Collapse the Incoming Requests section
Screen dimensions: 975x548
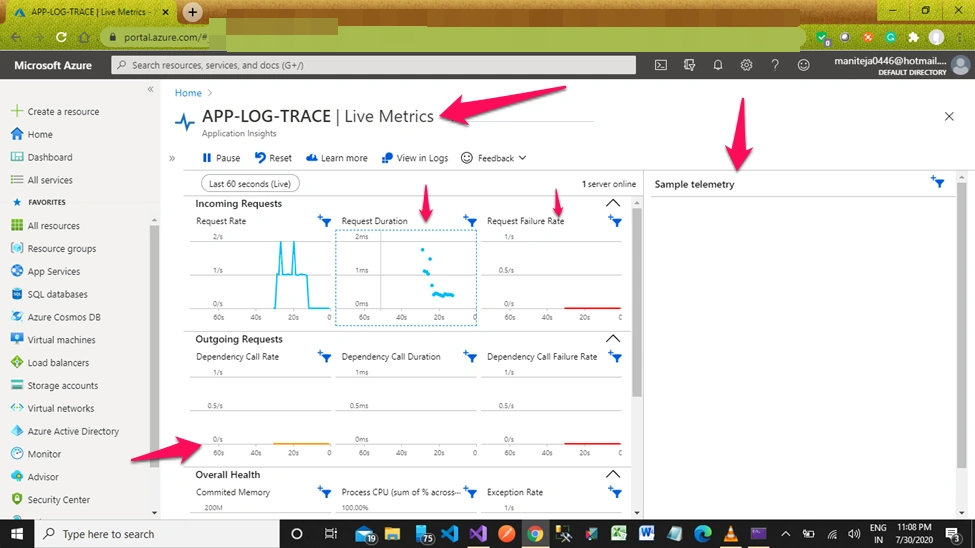(x=612, y=203)
